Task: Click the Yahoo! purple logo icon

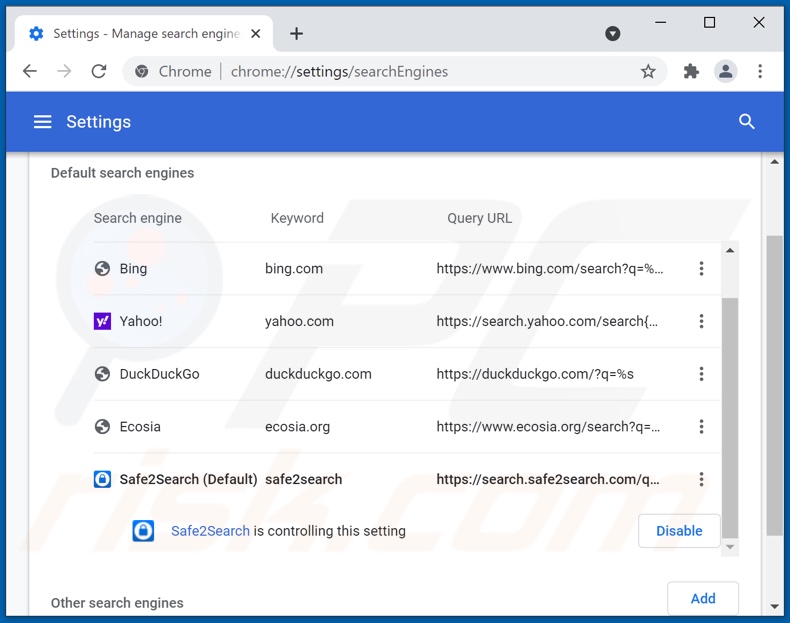Action: point(102,321)
